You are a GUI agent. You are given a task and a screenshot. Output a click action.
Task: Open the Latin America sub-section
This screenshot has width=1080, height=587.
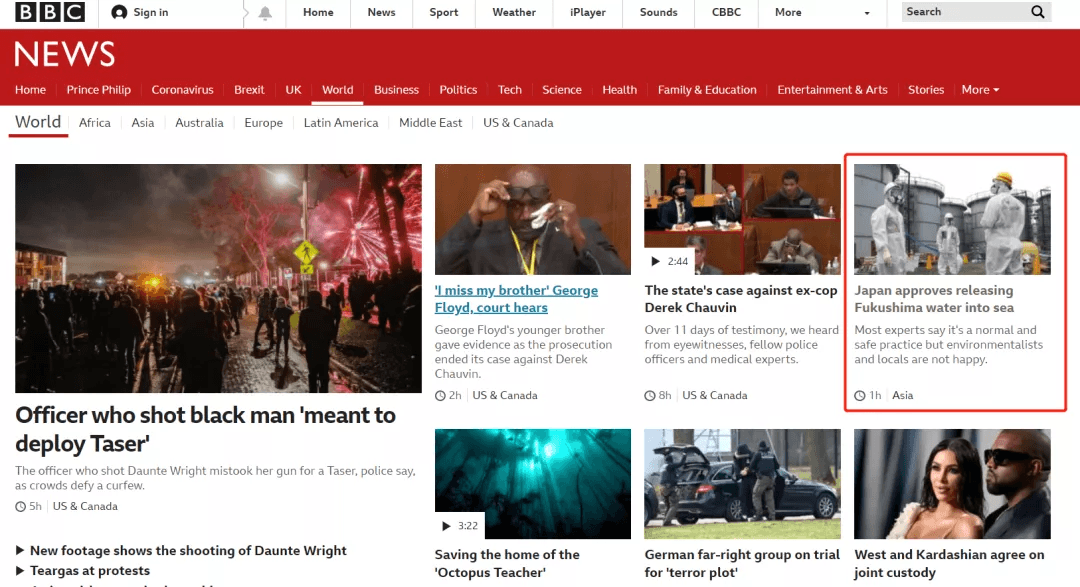(341, 123)
